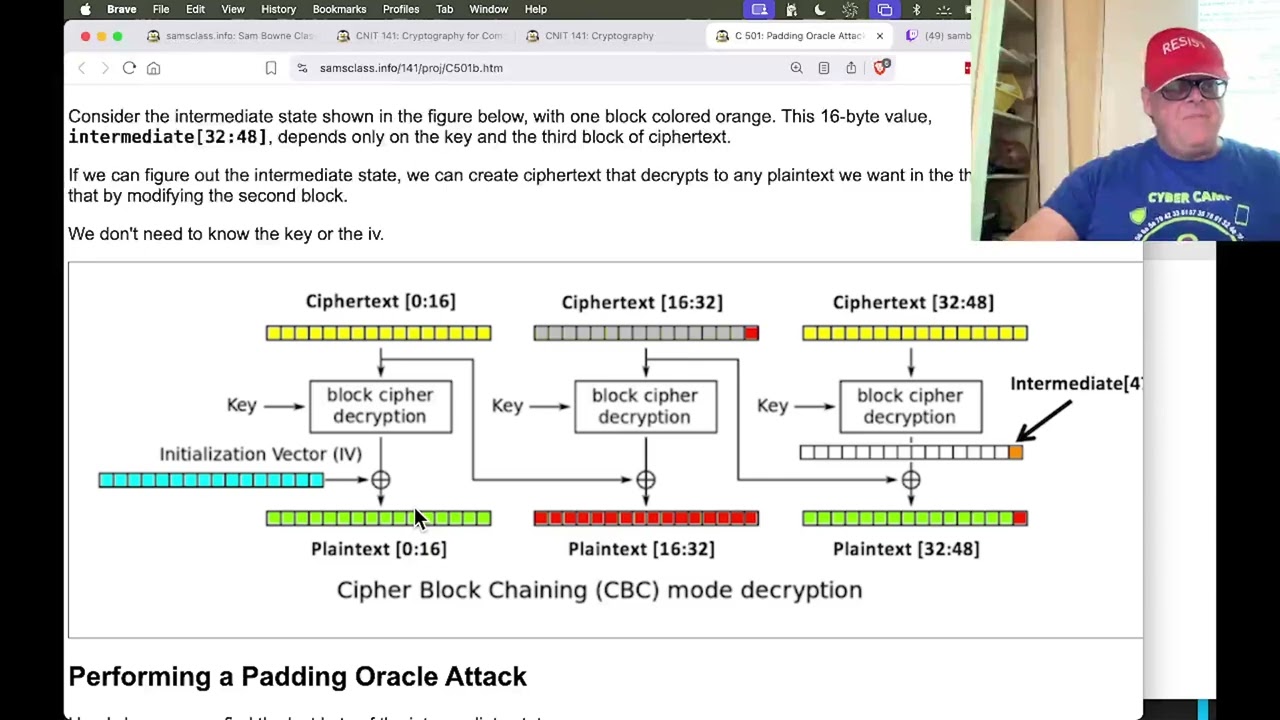Open the Brave application menu
Image resolution: width=1280 pixels, height=720 pixels.
tap(122, 10)
